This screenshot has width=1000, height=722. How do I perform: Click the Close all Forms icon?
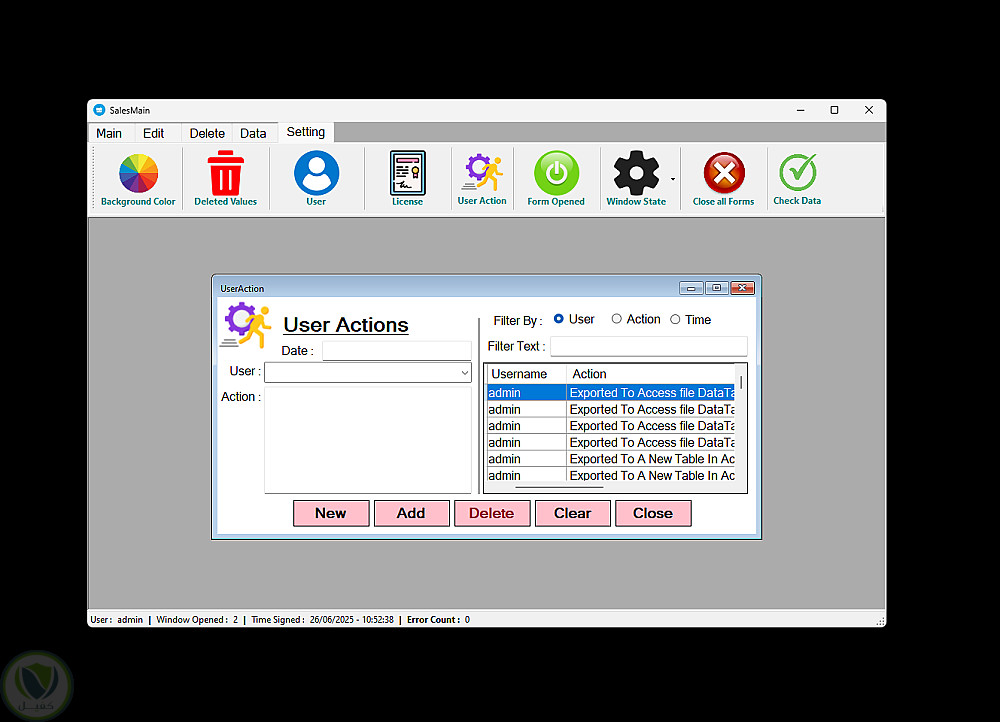(x=723, y=179)
